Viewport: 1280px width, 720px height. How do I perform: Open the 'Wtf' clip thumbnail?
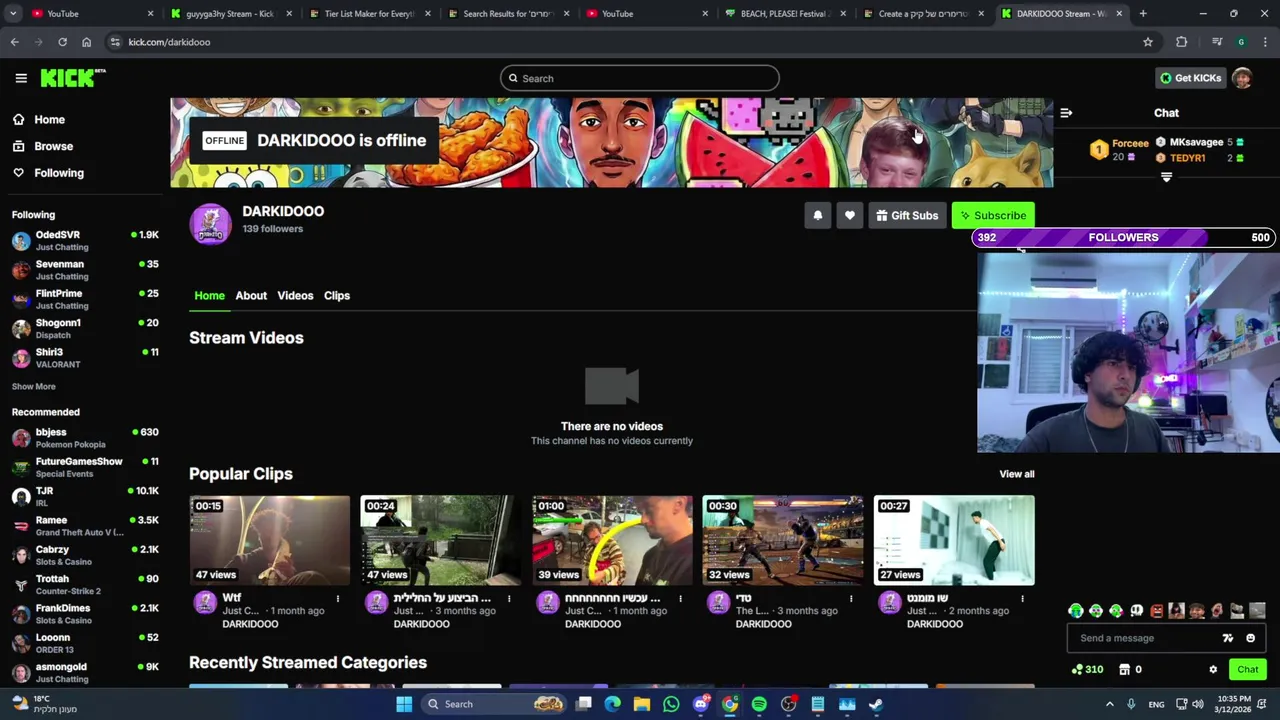click(270, 540)
